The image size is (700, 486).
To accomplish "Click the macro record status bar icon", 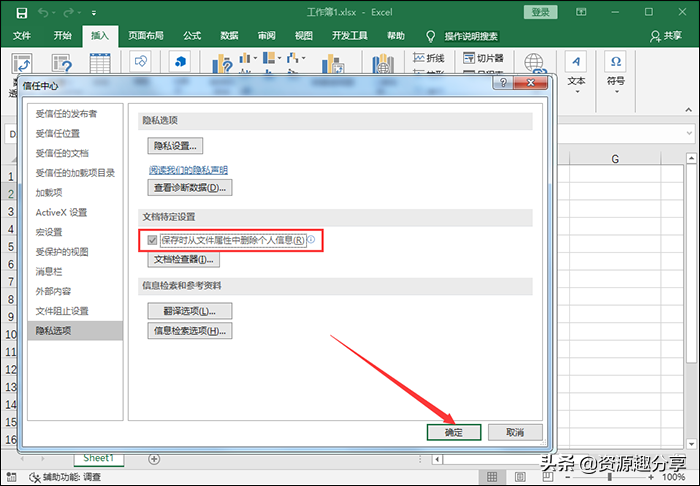I will pyautogui.click(x=12, y=477).
